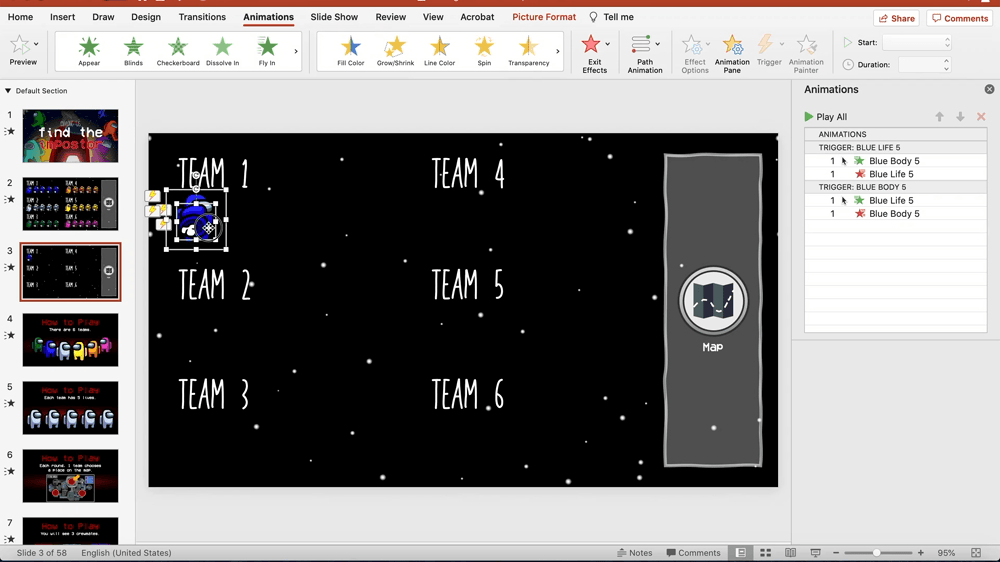Open the Slide Show tab

[x=334, y=17]
